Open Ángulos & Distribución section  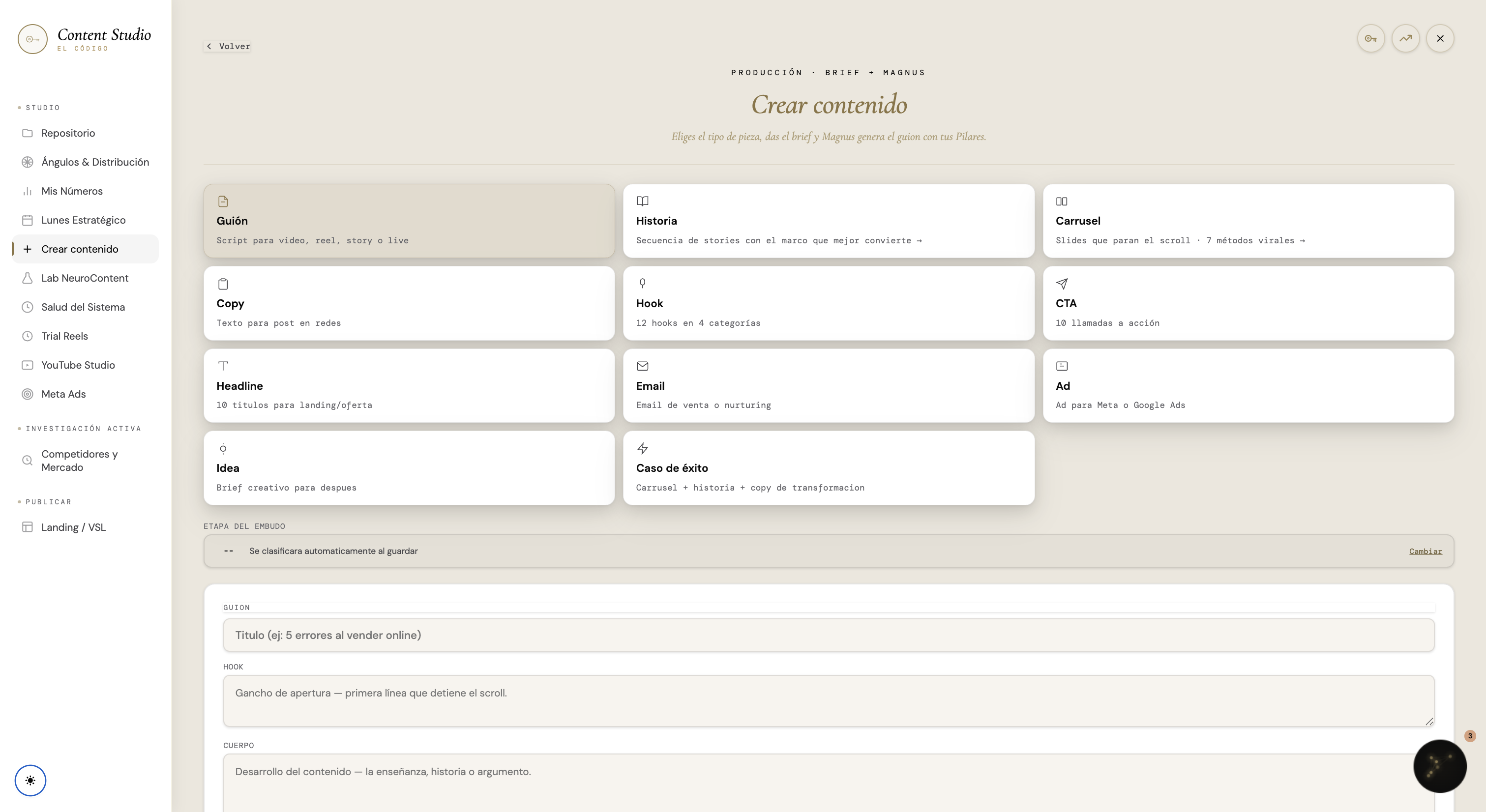pyautogui.click(x=86, y=162)
